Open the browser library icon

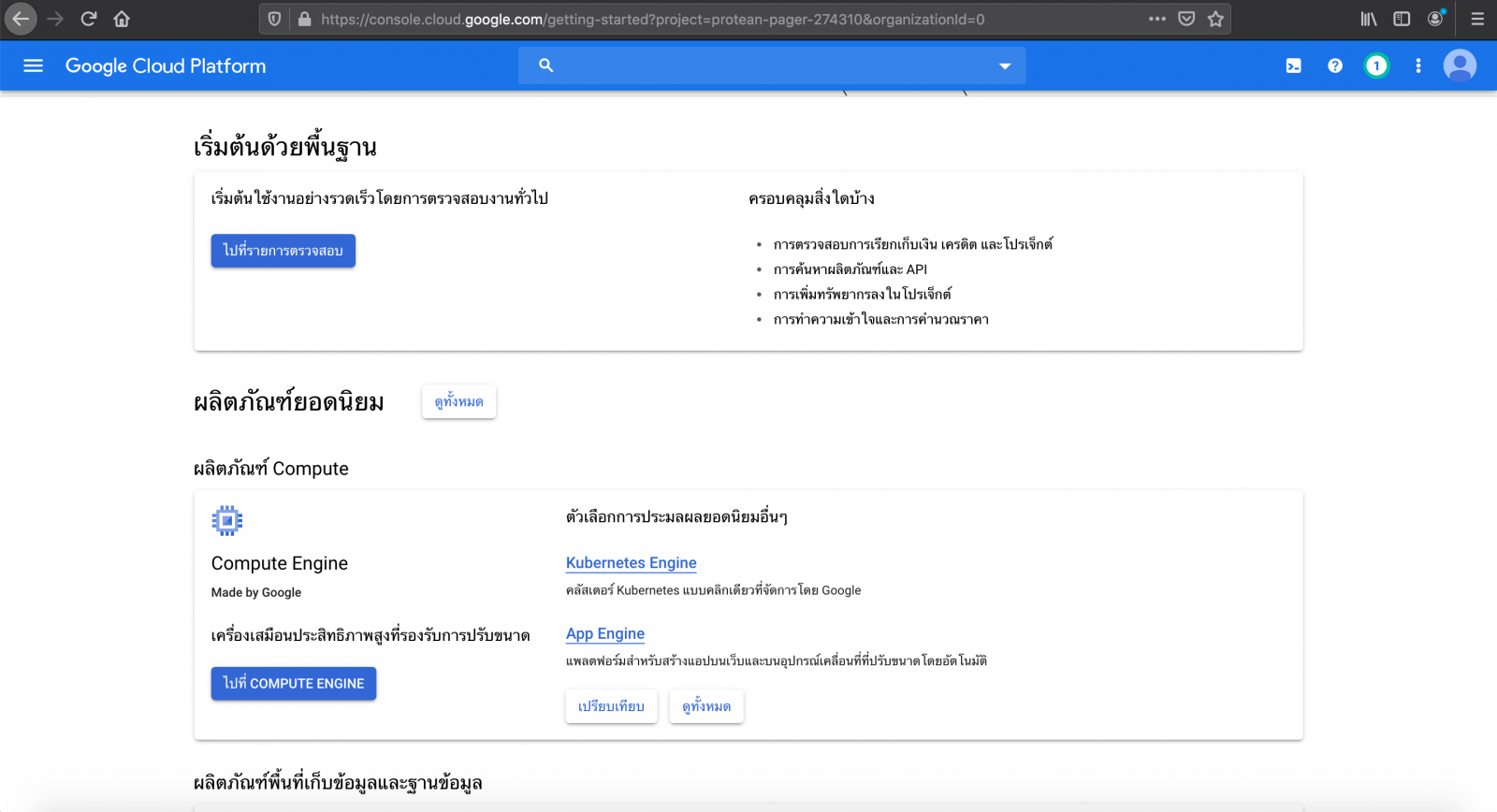click(x=1369, y=19)
